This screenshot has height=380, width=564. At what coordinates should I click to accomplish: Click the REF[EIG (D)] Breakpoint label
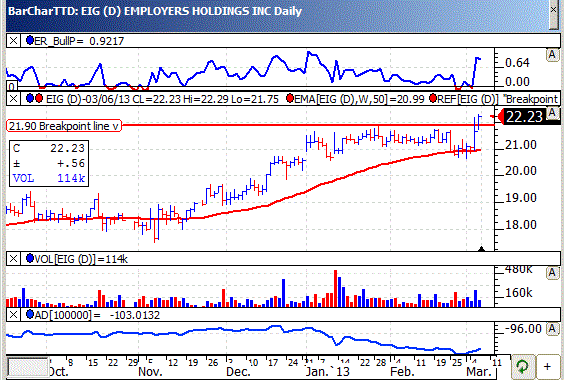(497, 99)
